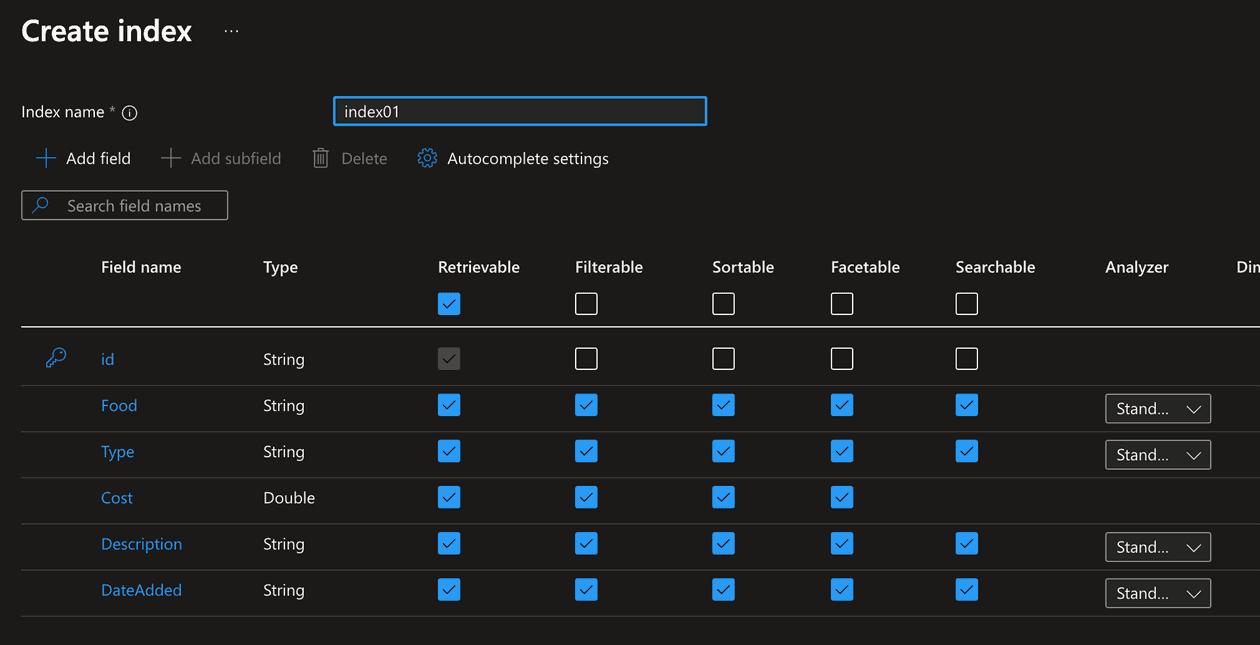Open the Analyzer dropdown for Food
The image size is (1260, 645).
pos(1157,408)
